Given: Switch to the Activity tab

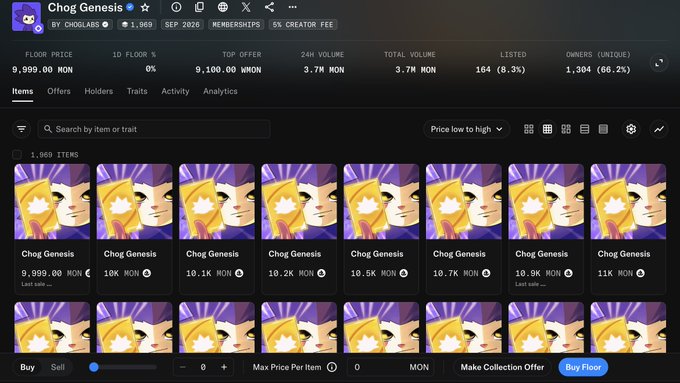Looking at the screenshot, I should pos(175,92).
